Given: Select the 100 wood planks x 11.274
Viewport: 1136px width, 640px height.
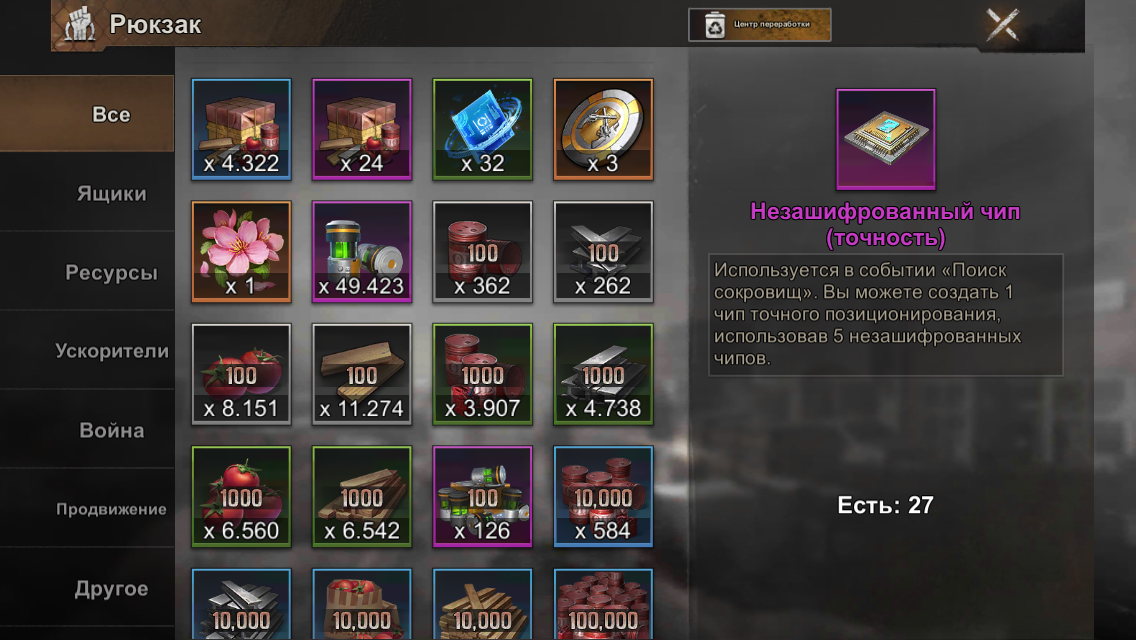Looking at the screenshot, I should 362,374.
